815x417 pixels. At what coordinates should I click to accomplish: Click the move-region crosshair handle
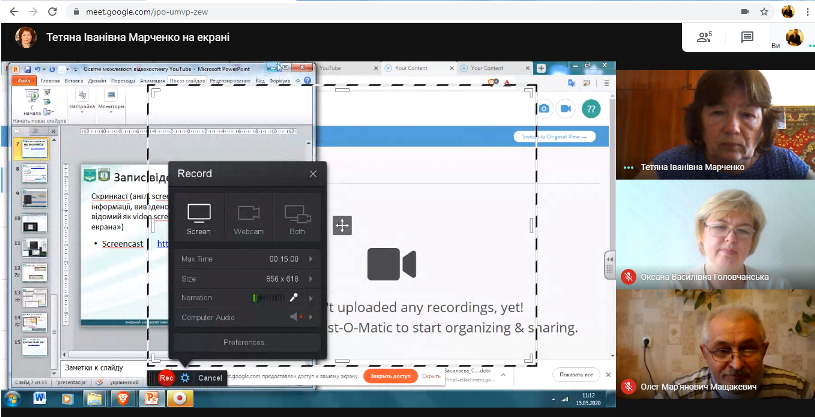point(342,225)
